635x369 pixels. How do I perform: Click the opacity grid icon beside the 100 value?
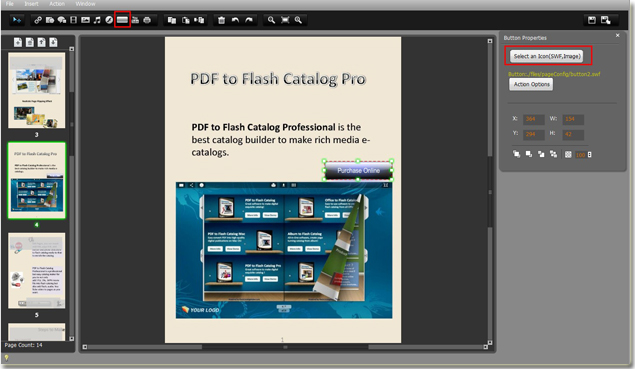point(568,154)
